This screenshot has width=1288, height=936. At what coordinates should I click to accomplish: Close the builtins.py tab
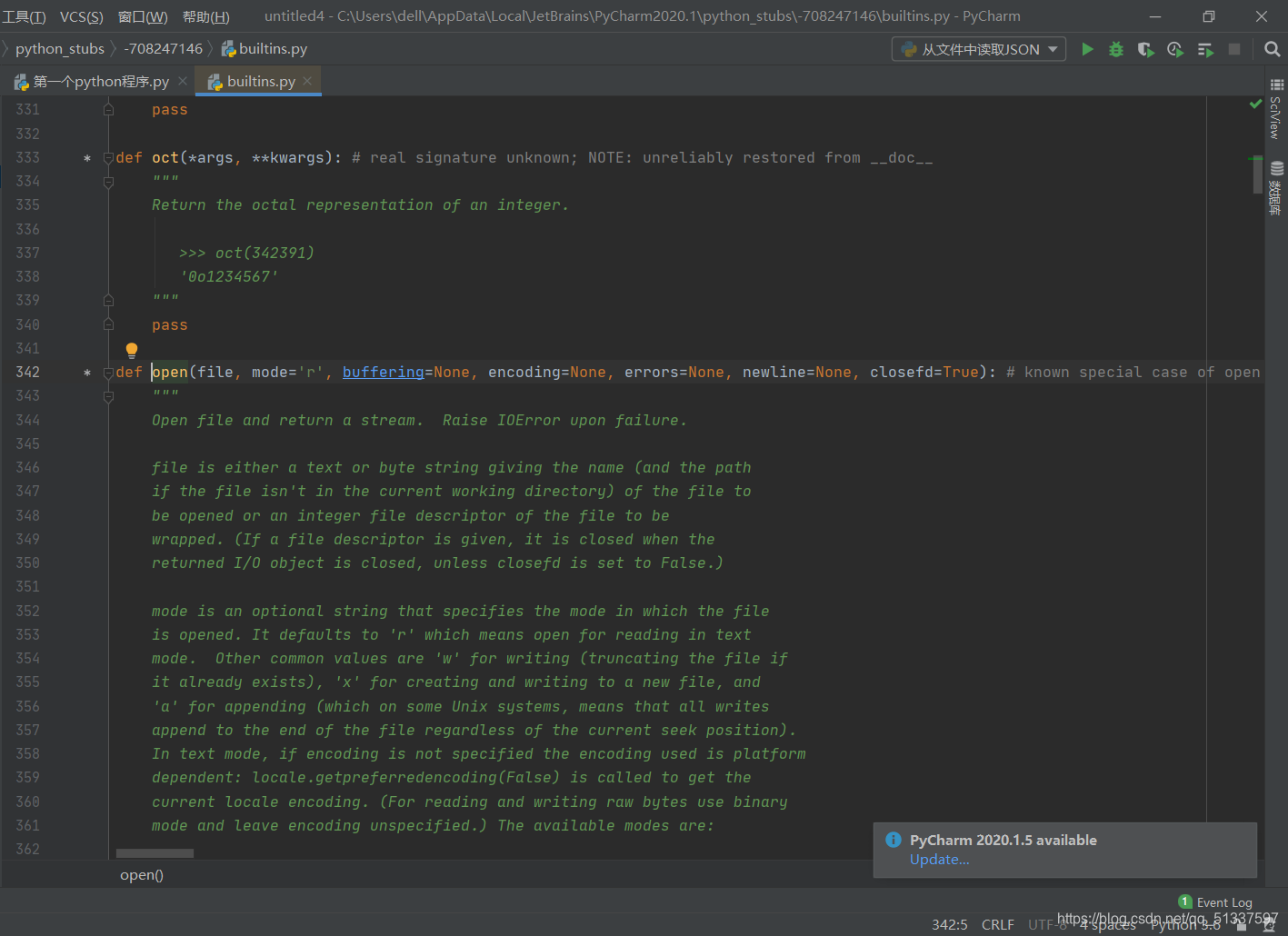coord(307,81)
